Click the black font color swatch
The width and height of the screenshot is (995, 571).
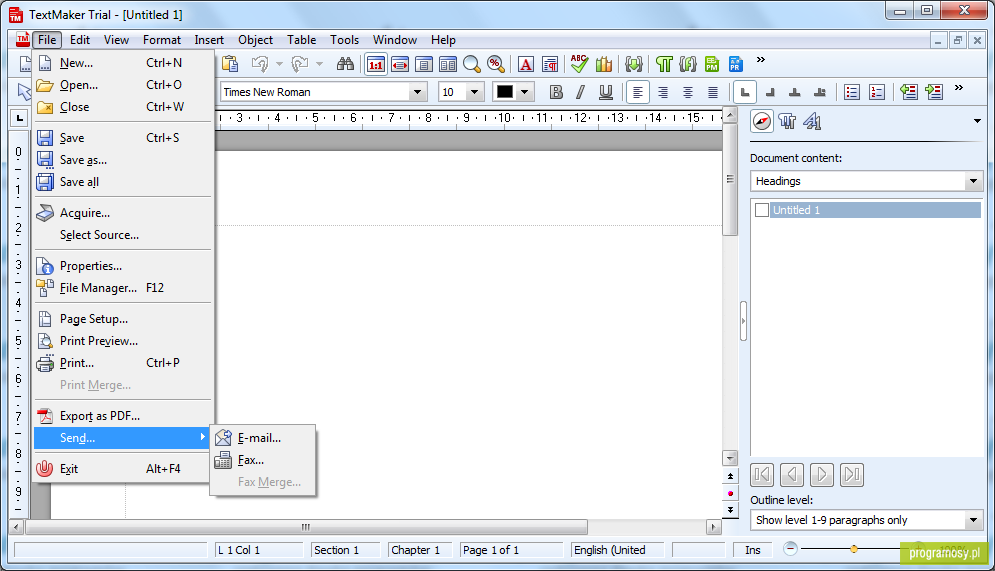pos(504,92)
